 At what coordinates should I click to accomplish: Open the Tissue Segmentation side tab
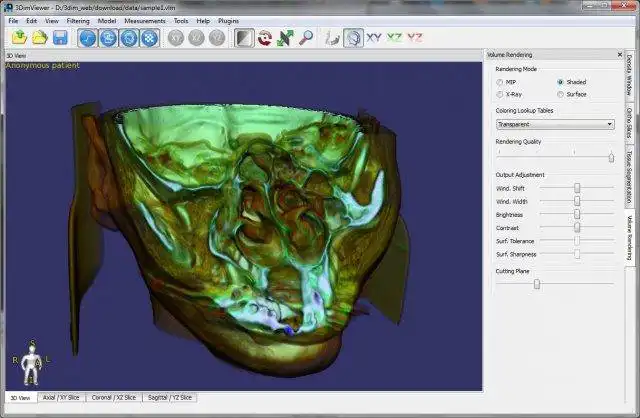coord(629,177)
